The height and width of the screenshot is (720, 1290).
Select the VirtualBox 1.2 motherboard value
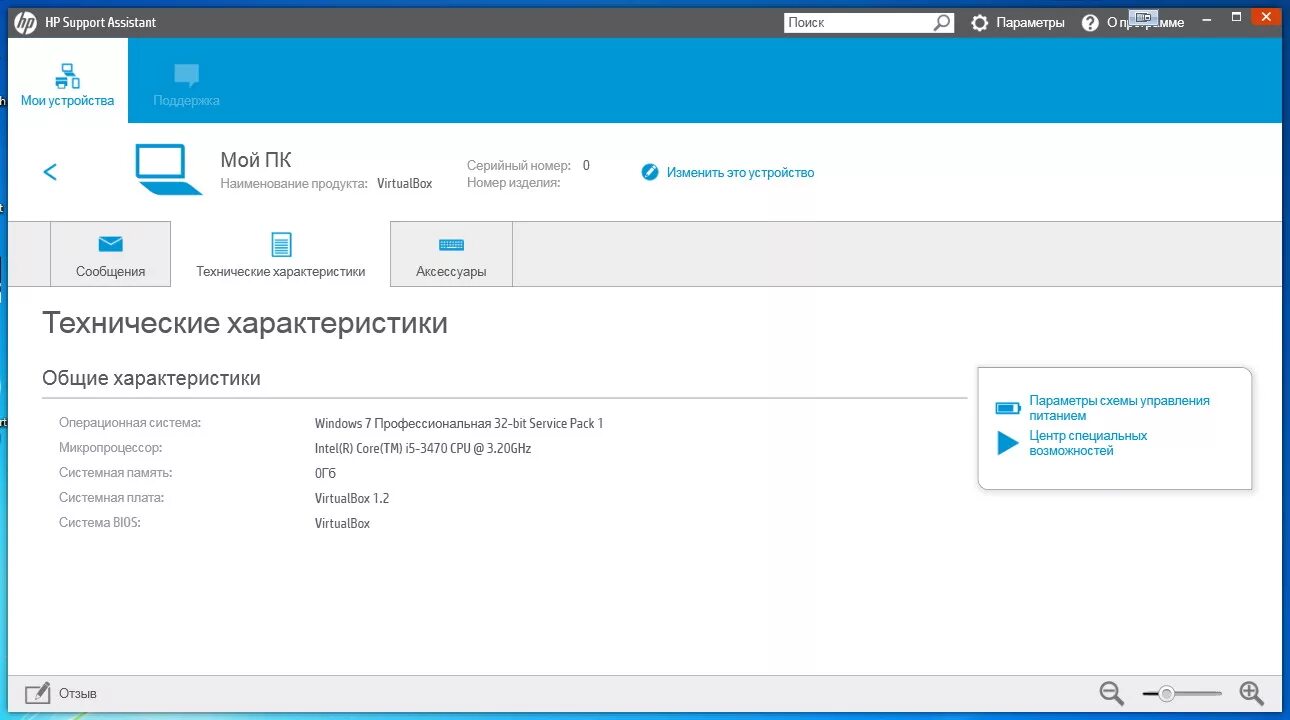click(x=352, y=498)
